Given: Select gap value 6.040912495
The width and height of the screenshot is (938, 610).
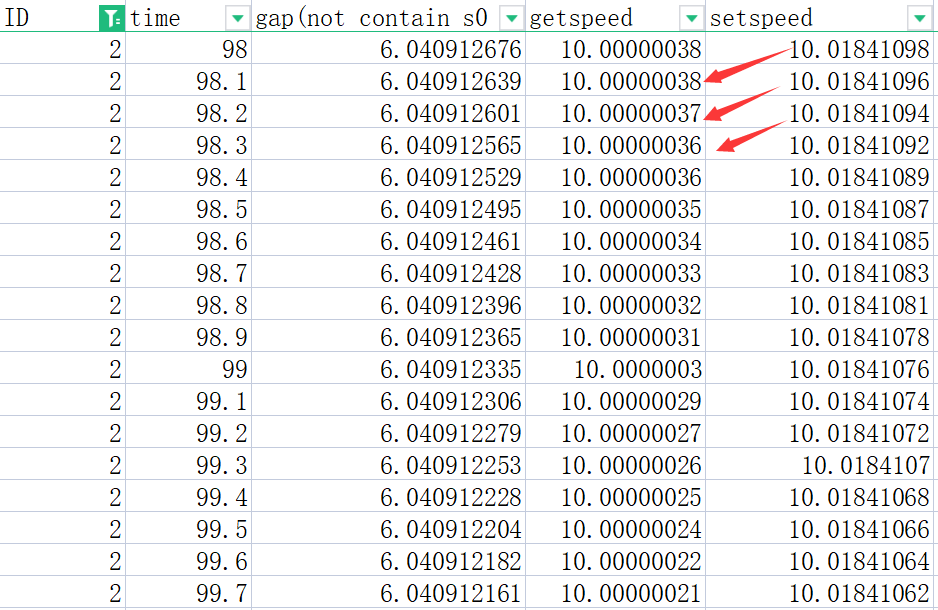Looking at the screenshot, I should click(x=388, y=209).
